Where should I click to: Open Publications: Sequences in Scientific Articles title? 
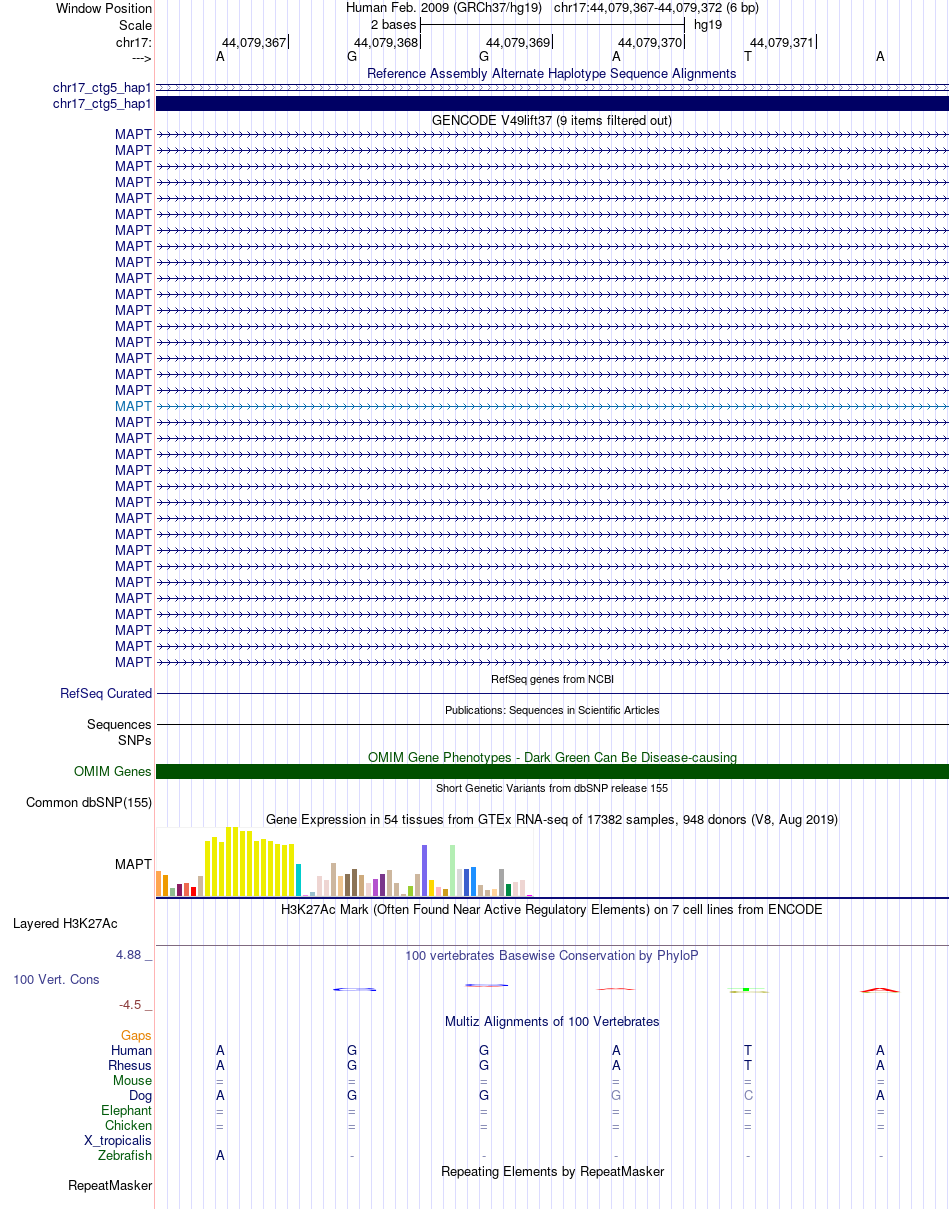pyautogui.click(x=552, y=710)
